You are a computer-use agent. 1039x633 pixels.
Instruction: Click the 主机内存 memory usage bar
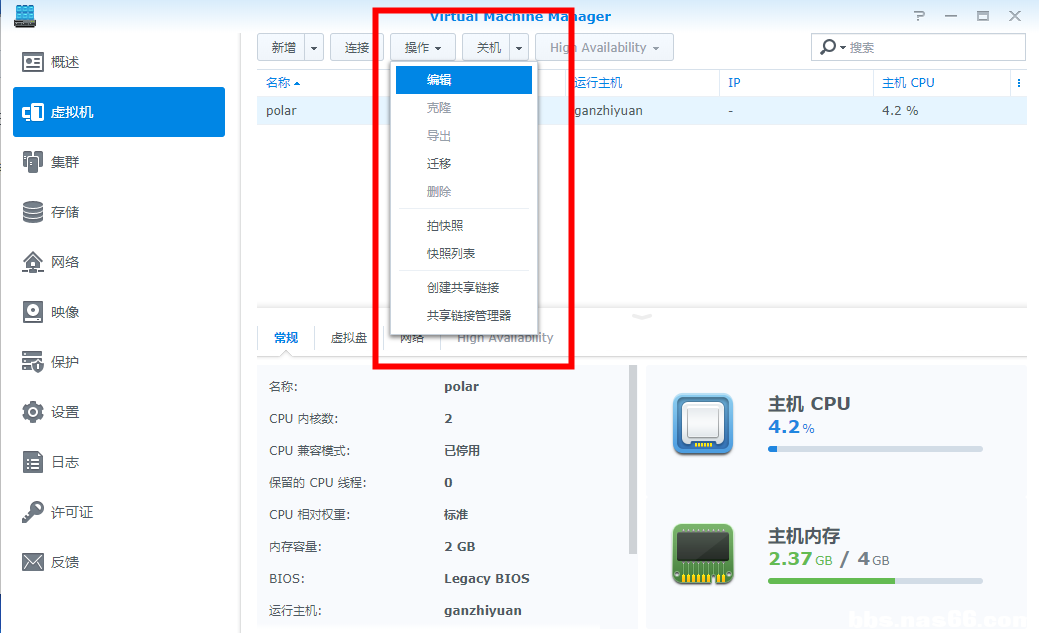pyautogui.click(x=875, y=581)
